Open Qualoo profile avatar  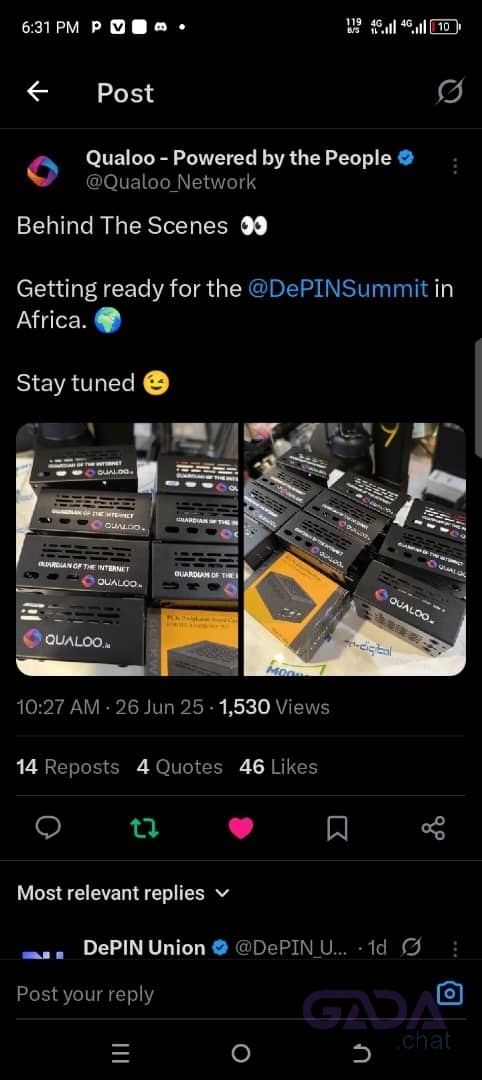tap(43, 171)
